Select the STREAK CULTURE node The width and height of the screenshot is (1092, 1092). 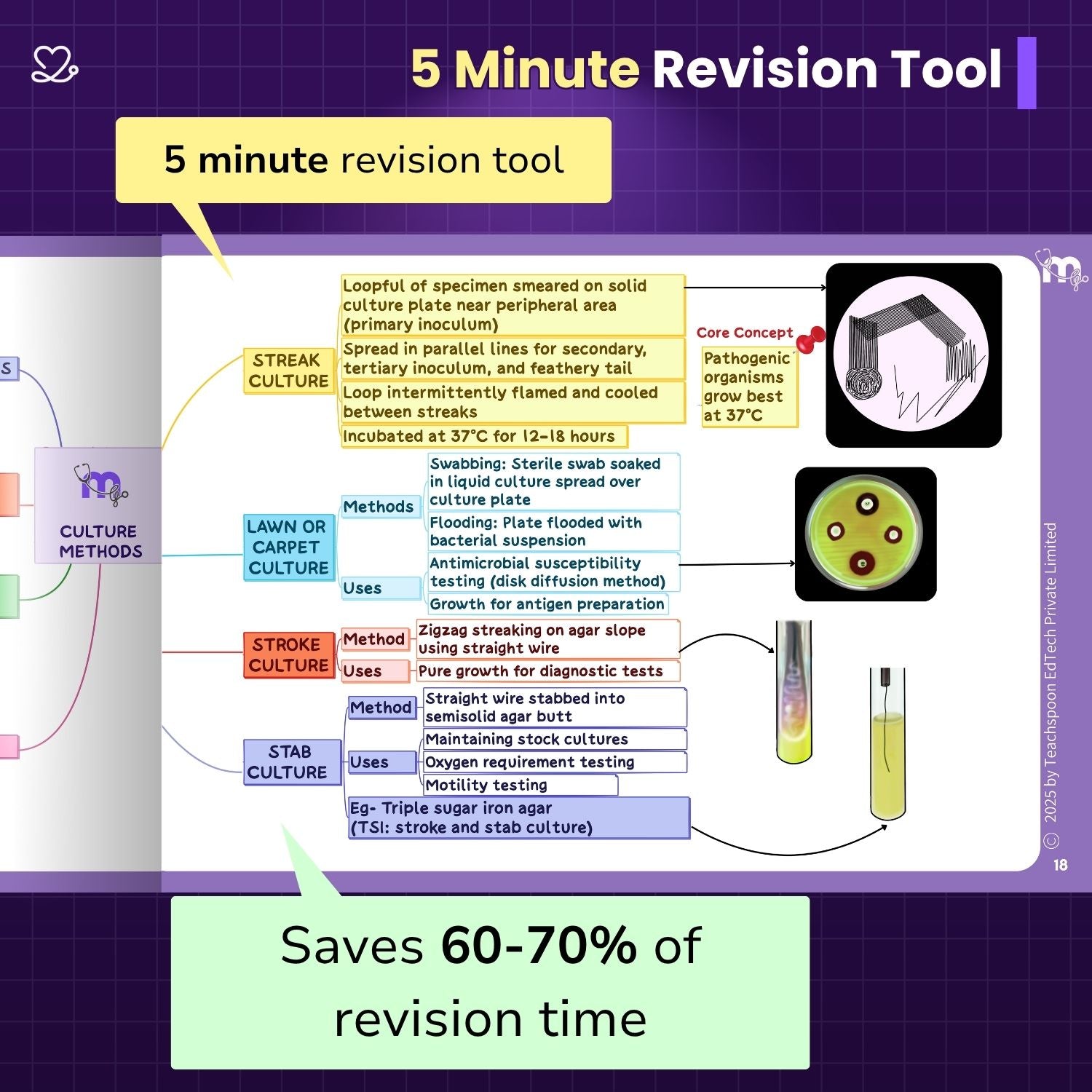[288, 371]
